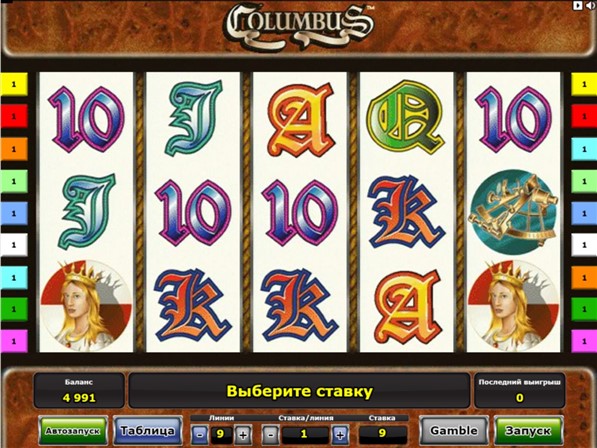Click the balance display showing 4 991
Viewport: 597px width, 448px height.
[79, 391]
